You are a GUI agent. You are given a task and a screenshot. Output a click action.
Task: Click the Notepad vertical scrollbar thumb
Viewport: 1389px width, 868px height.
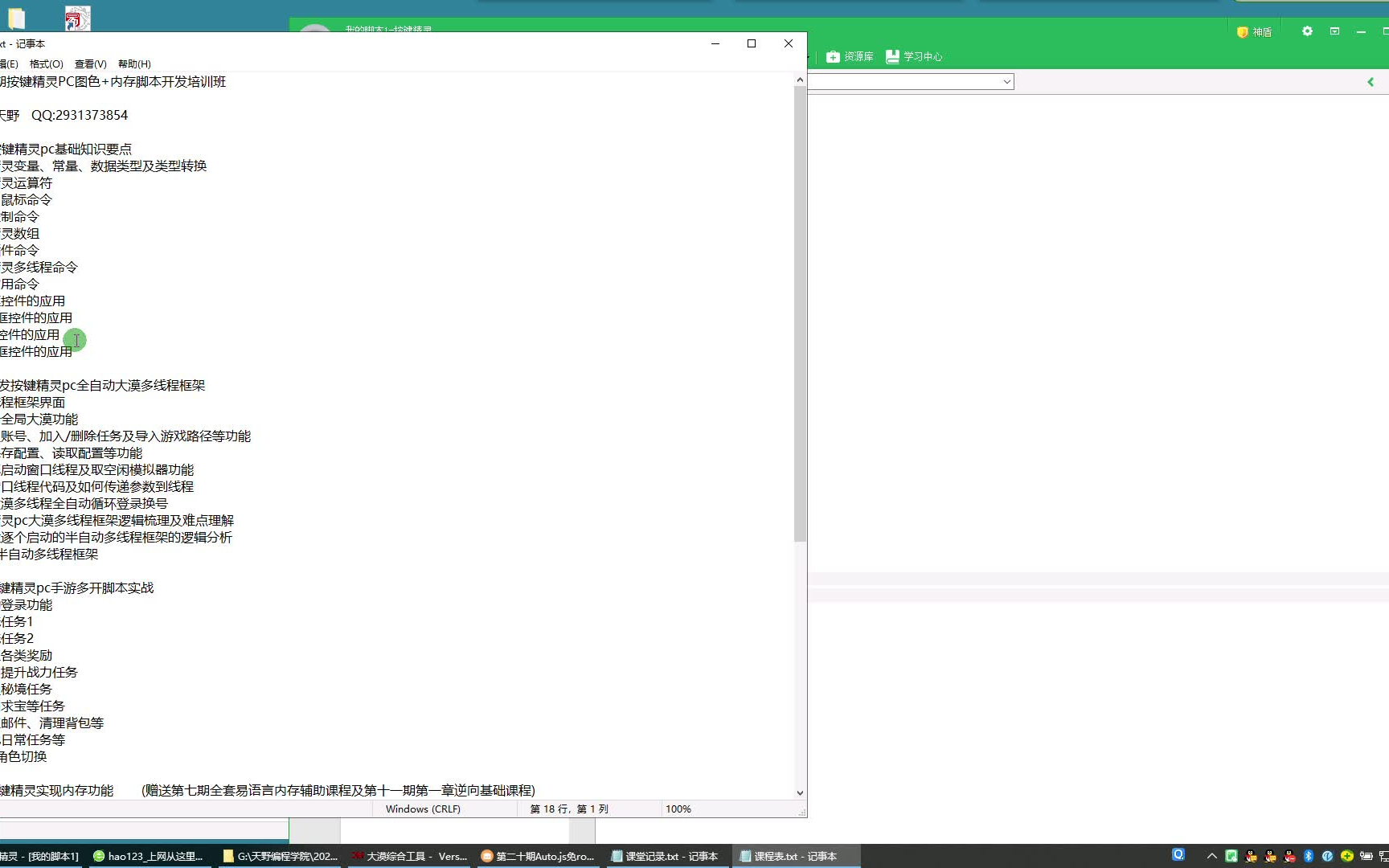coord(800,313)
